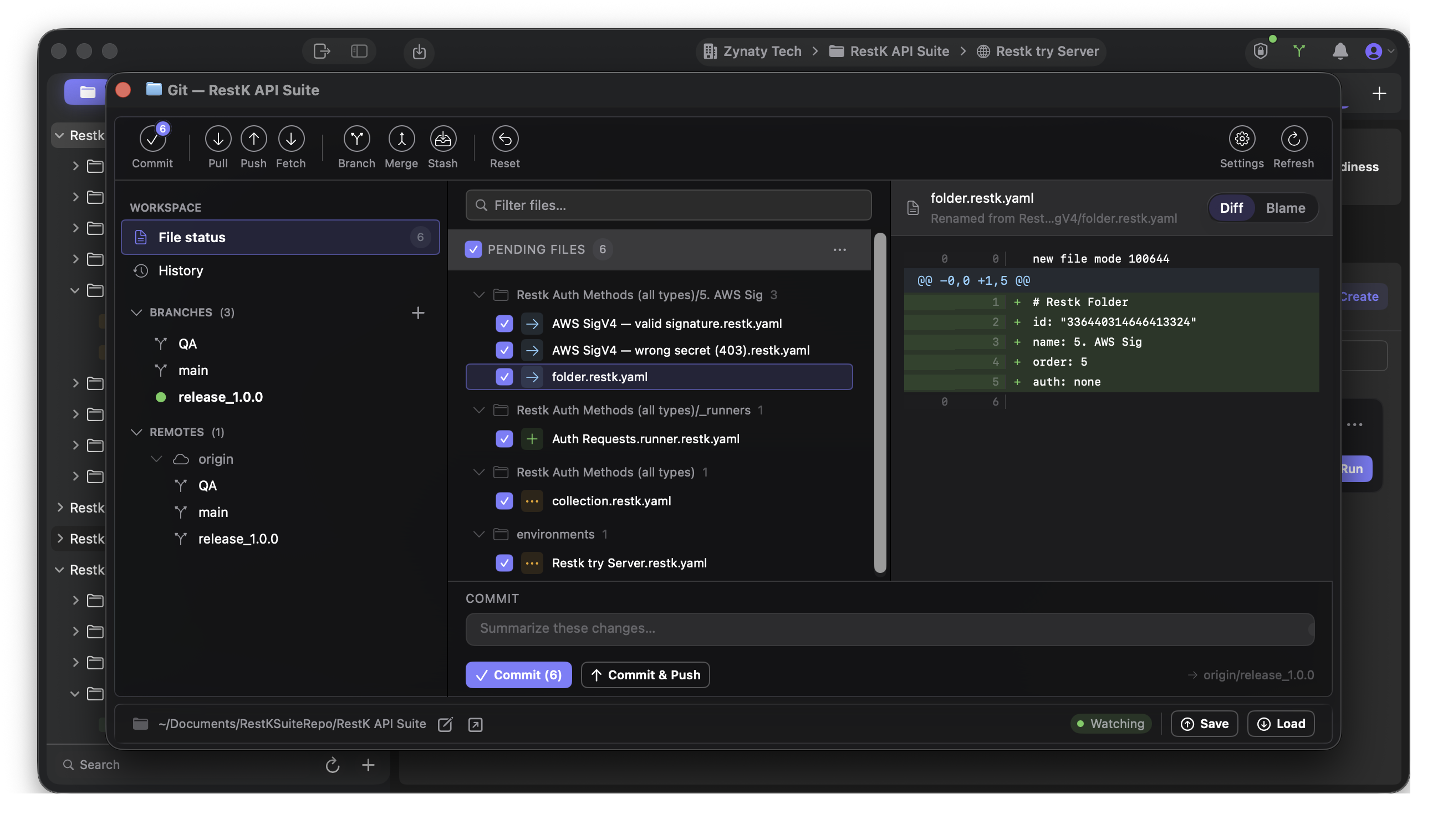Collapse the REMOTES section

(x=136, y=432)
